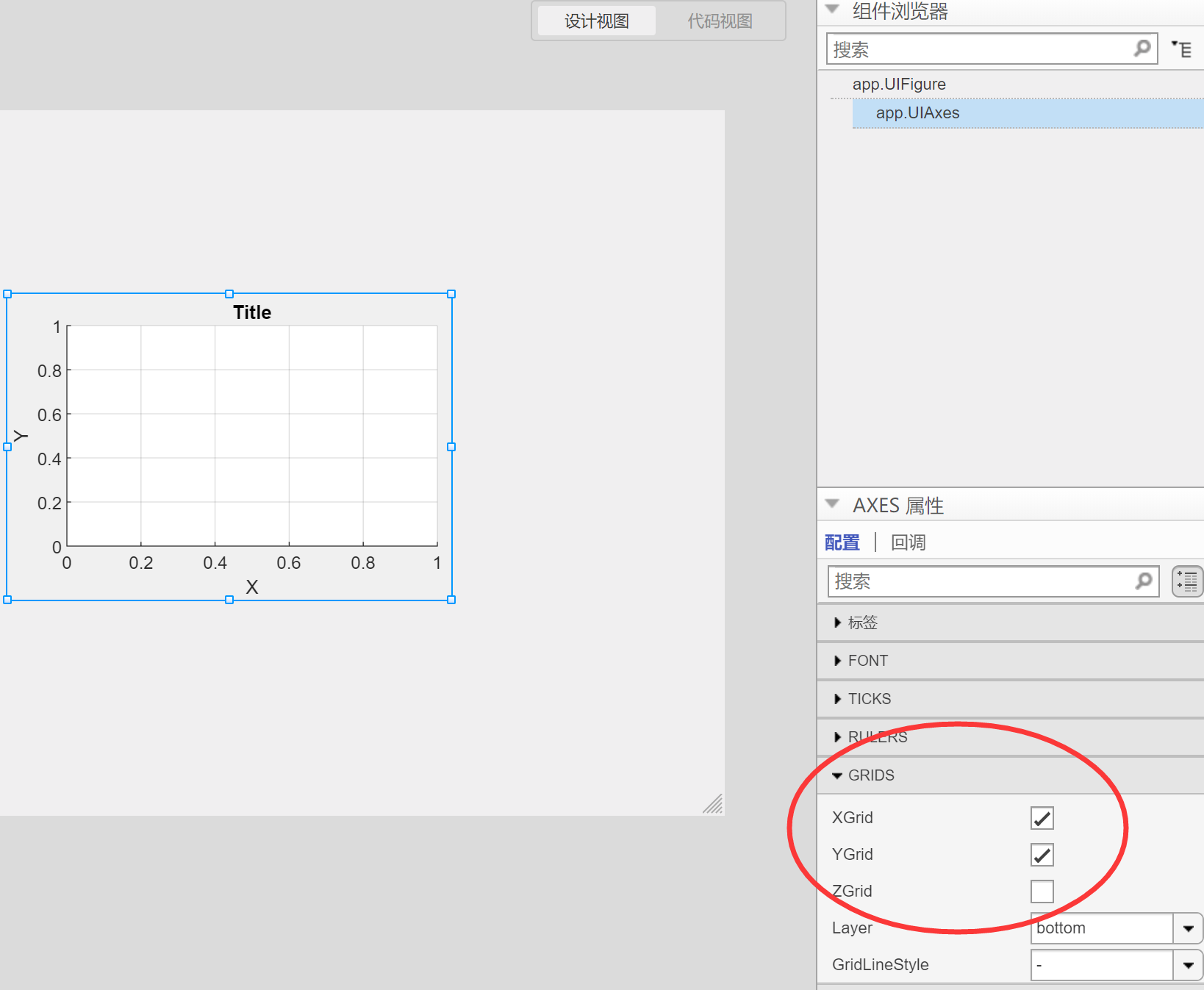Open the GridLineStyle dropdown

point(1188,964)
